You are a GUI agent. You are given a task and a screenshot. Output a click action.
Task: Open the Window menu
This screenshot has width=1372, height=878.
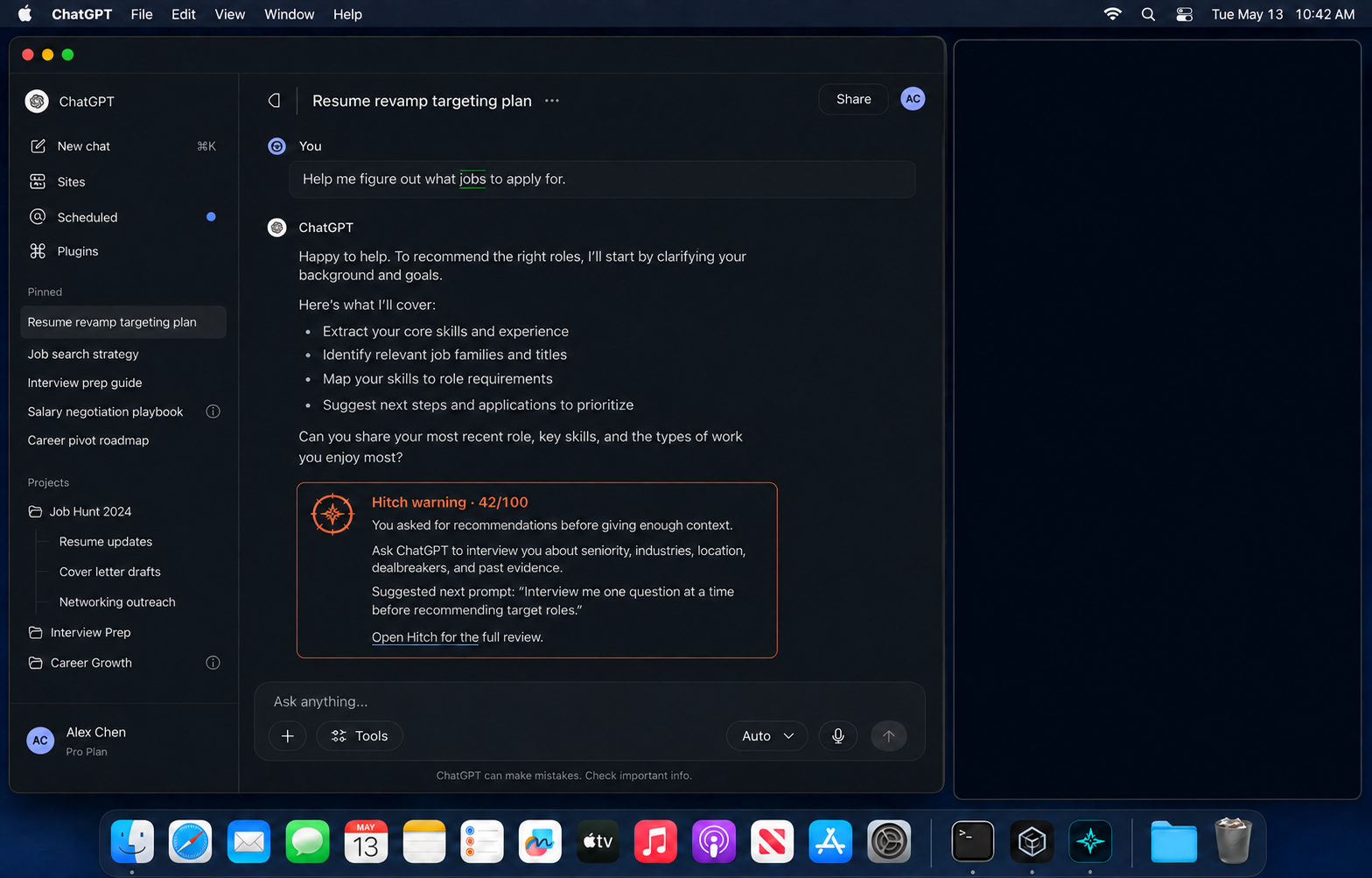(290, 14)
